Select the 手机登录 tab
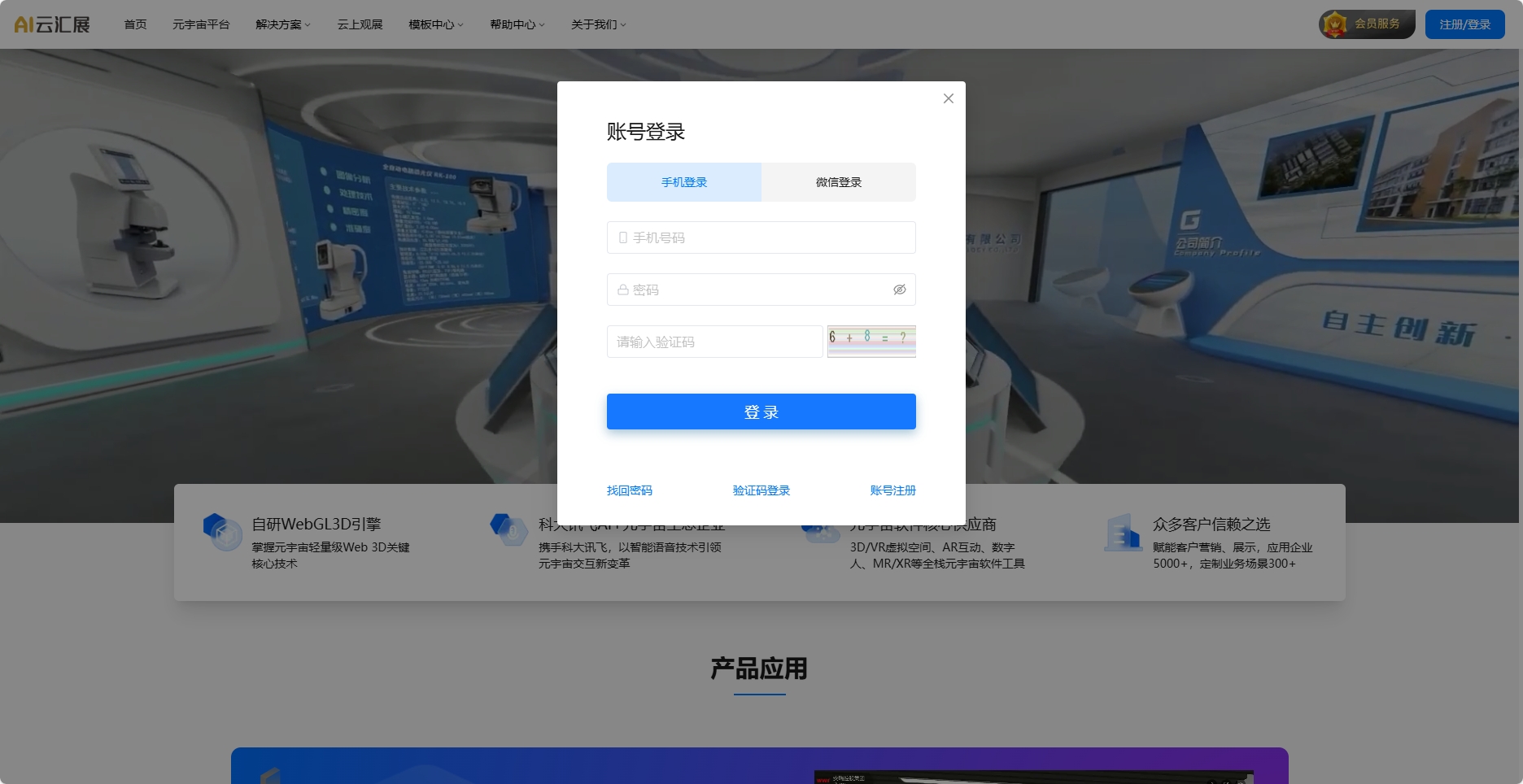 (683, 181)
